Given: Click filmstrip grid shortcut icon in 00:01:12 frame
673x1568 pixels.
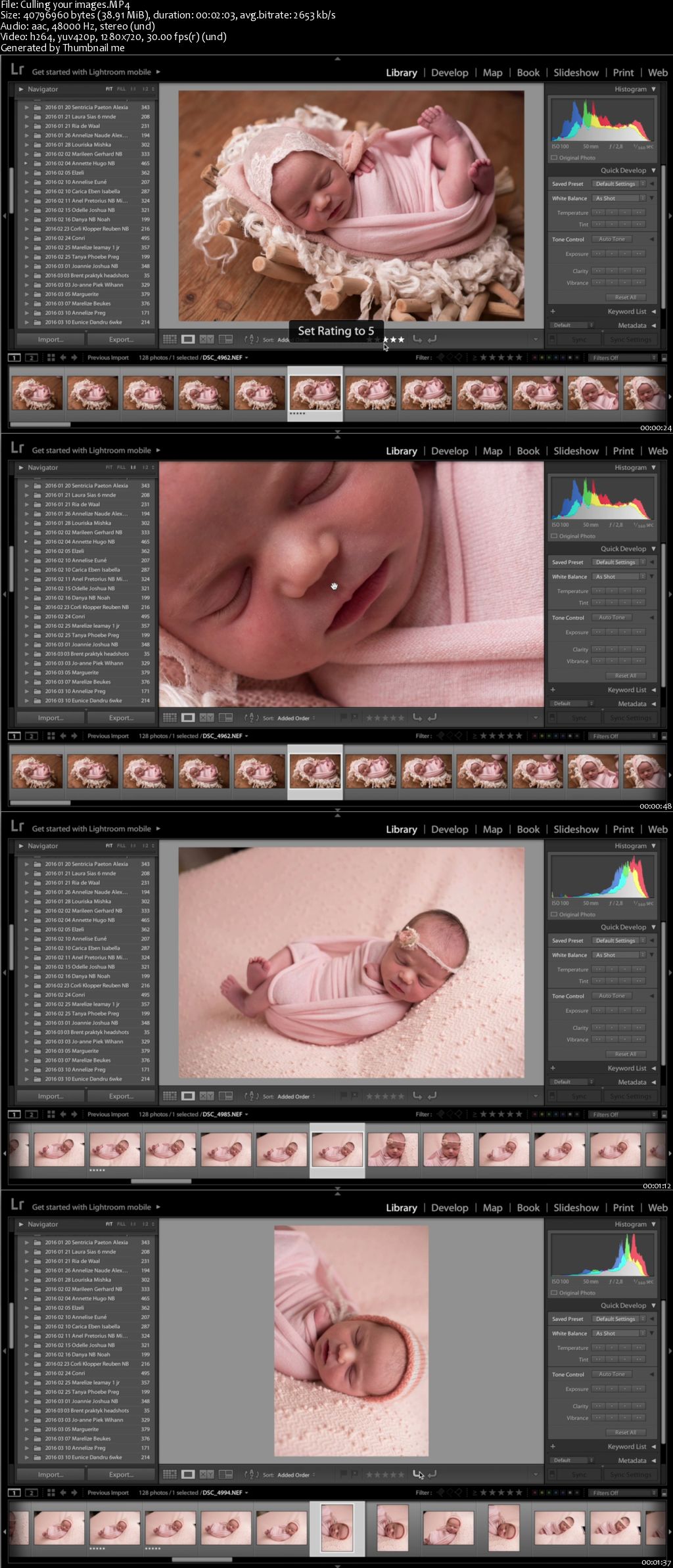Looking at the screenshot, I should [50, 1115].
